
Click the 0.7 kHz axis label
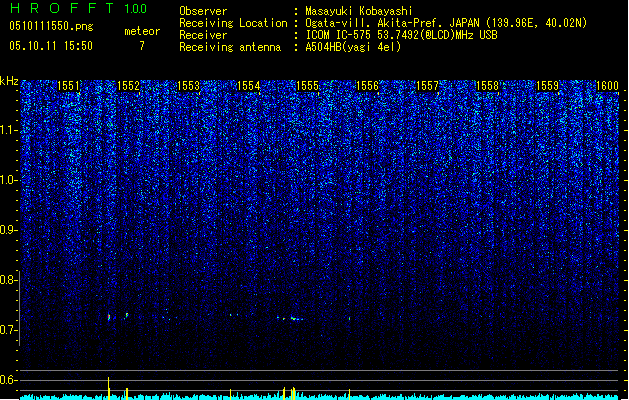(x=8, y=330)
